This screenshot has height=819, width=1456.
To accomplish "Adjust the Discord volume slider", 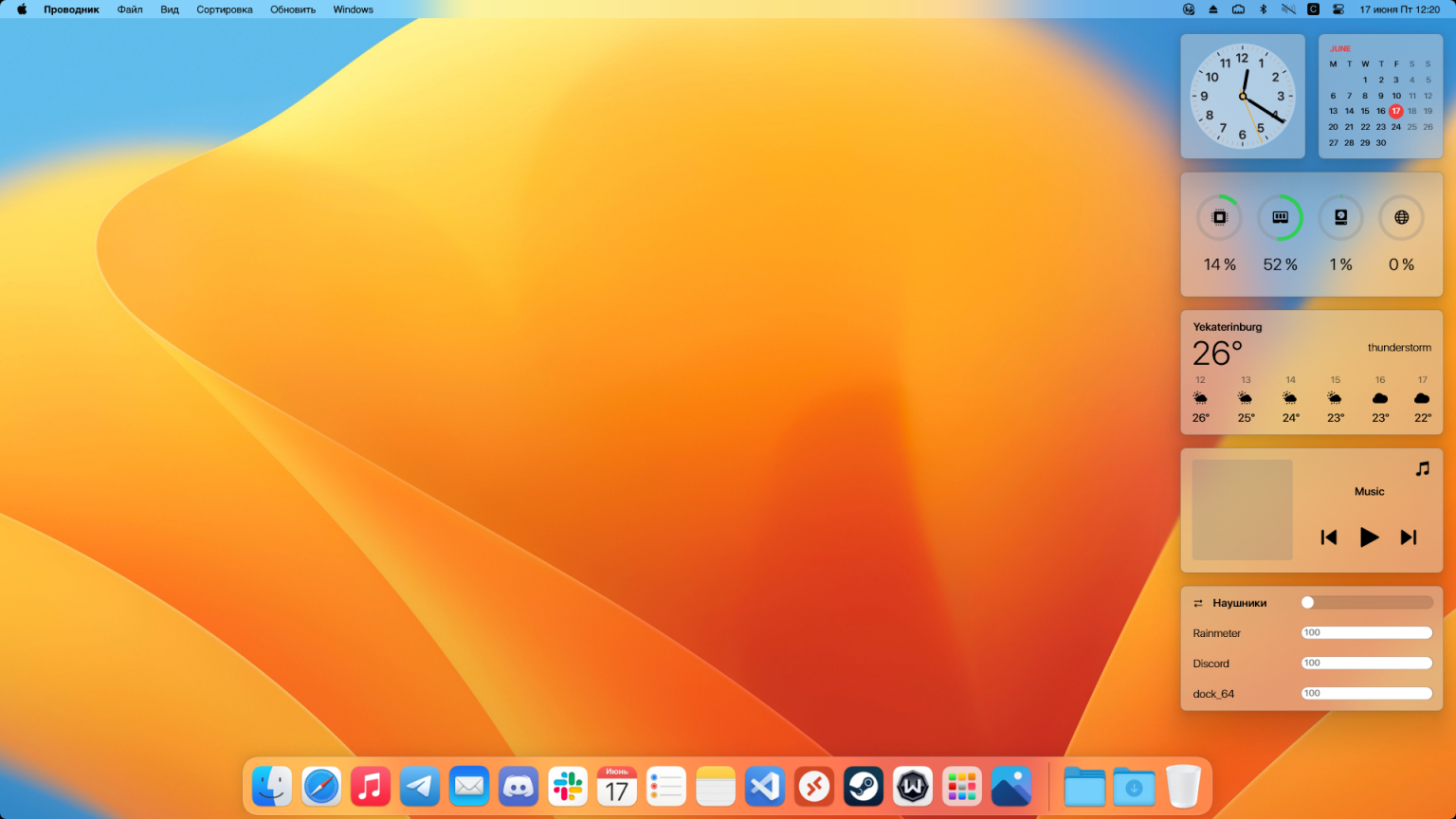I will click(1366, 664).
